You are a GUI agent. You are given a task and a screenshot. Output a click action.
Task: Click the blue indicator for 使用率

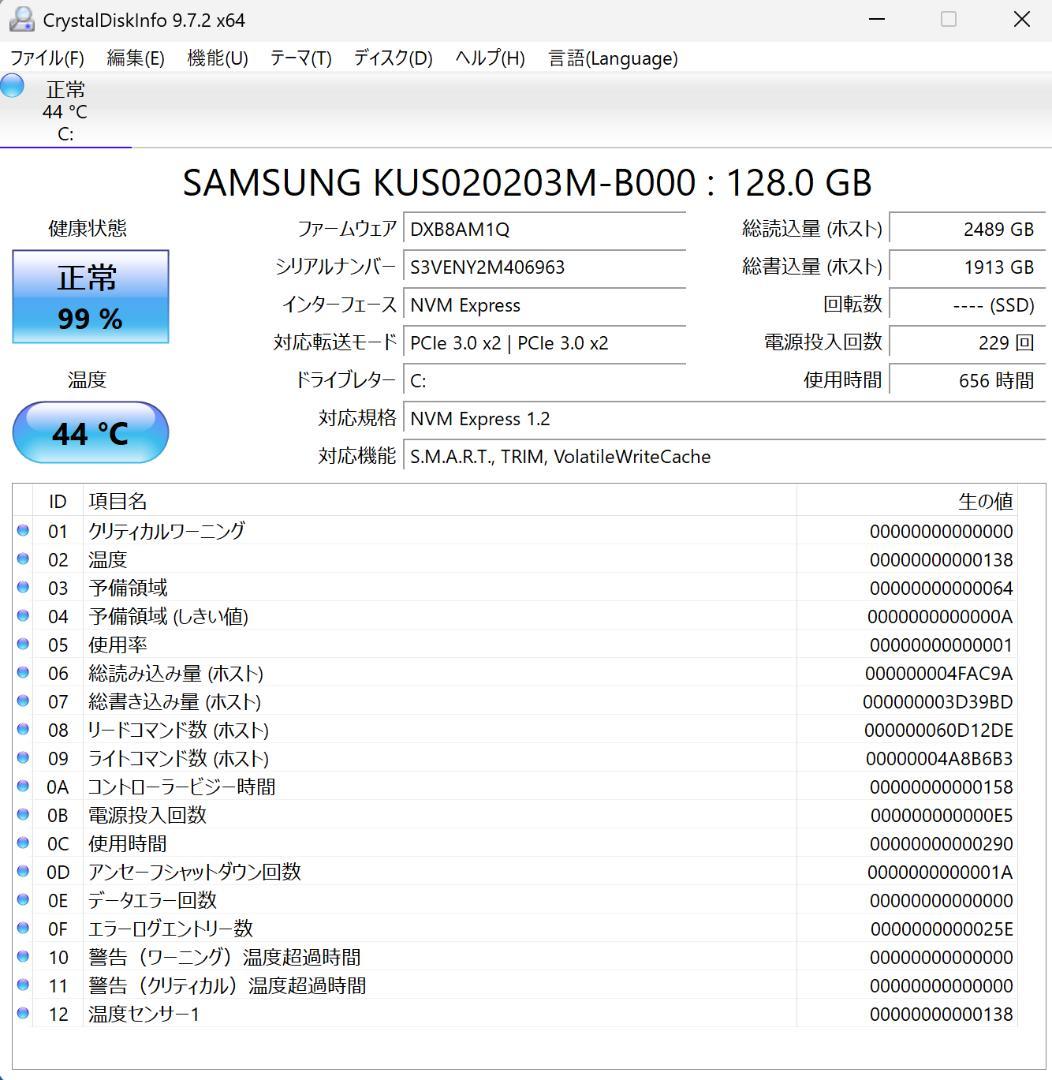(23, 644)
